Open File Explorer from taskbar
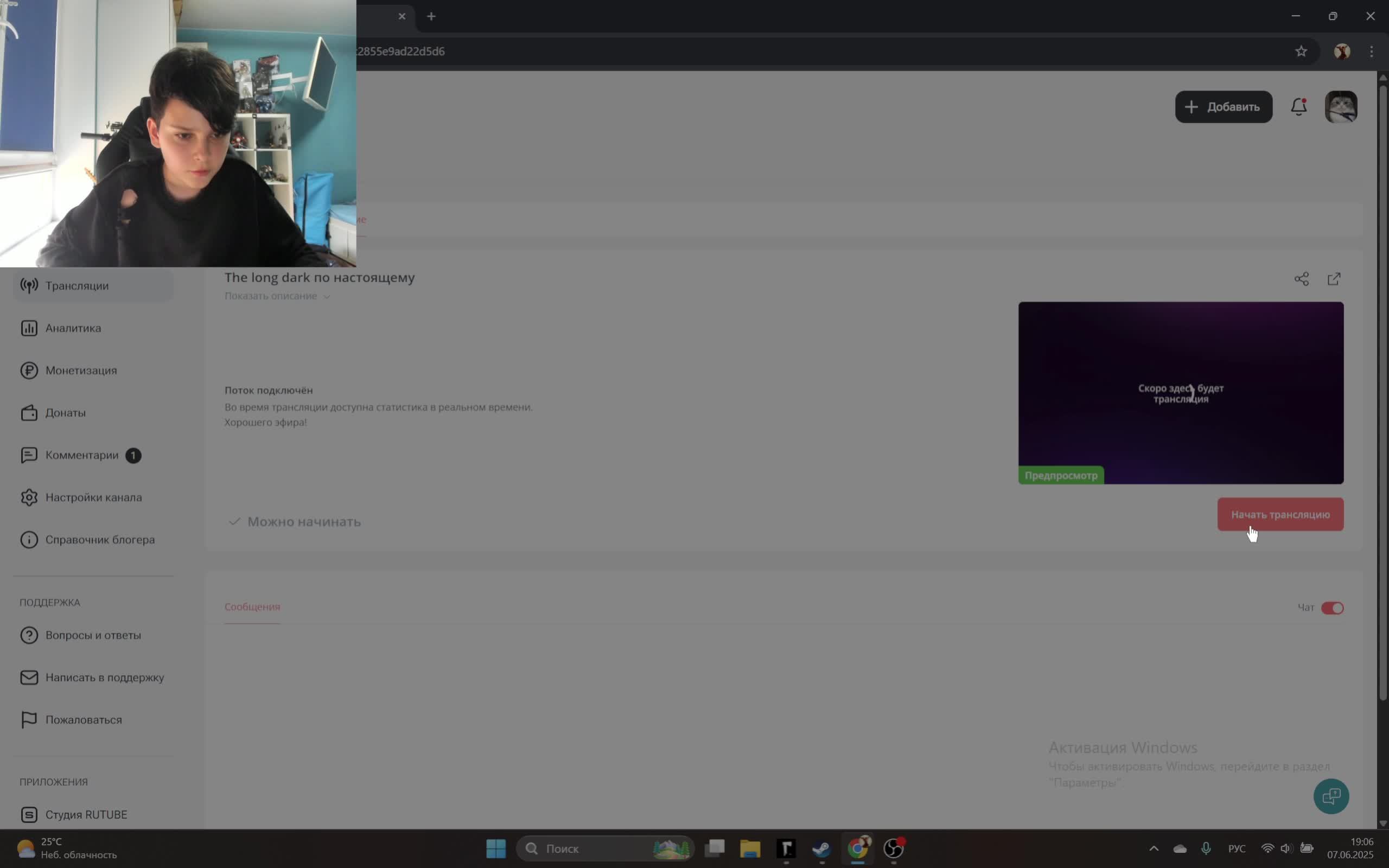Screen dimensions: 1389x868 [750, 848]
